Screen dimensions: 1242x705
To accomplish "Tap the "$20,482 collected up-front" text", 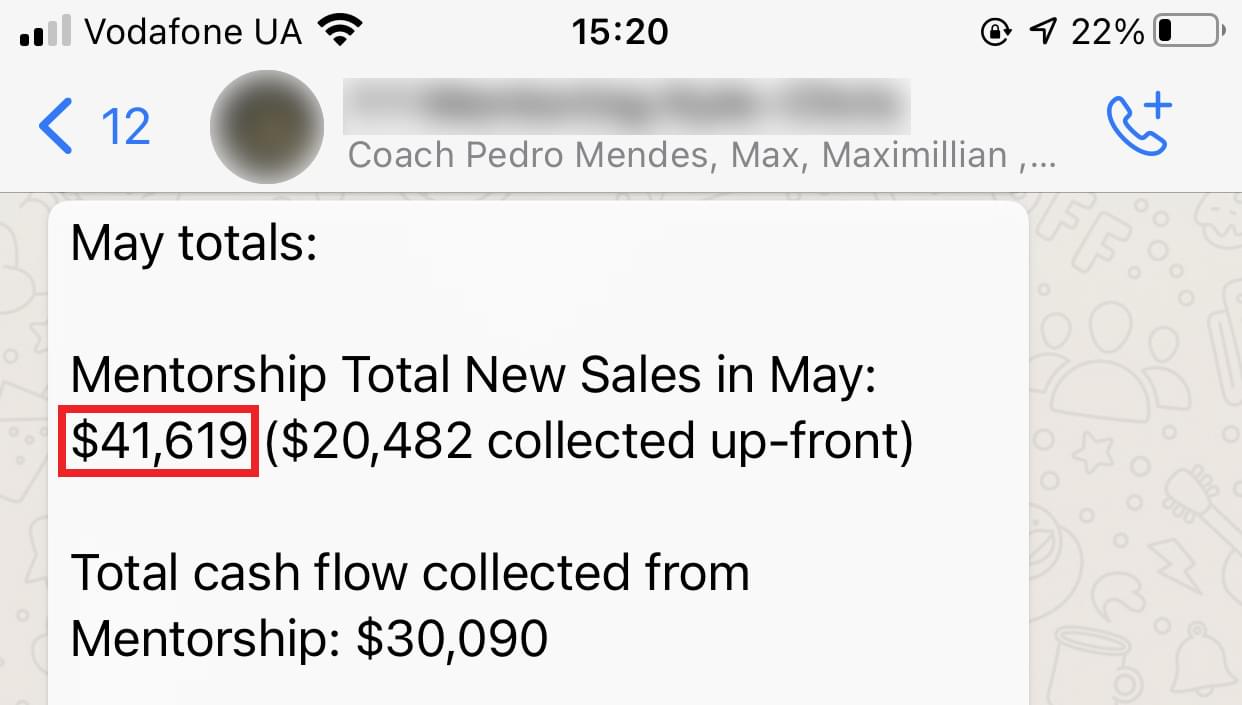I will tap(590, 441).
